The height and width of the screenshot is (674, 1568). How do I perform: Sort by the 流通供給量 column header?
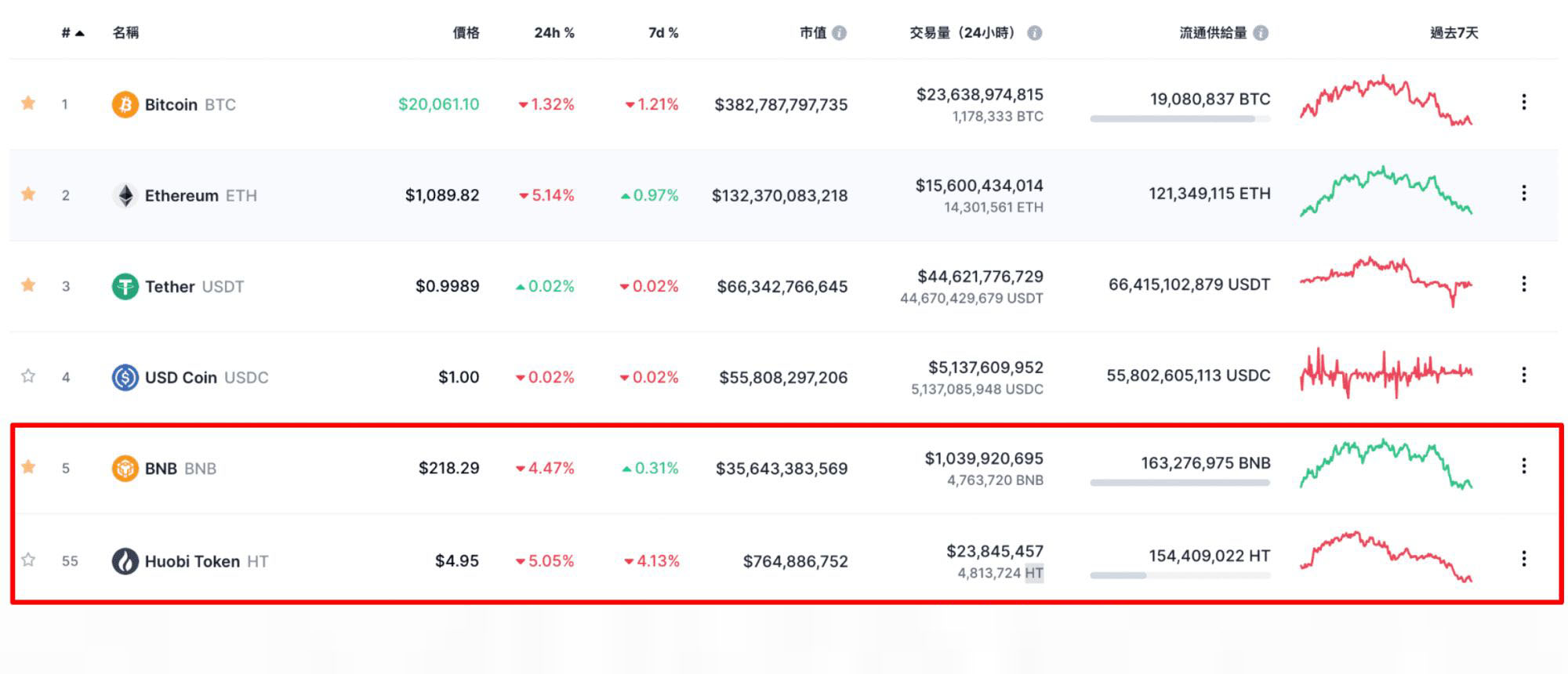[1213, 33]
